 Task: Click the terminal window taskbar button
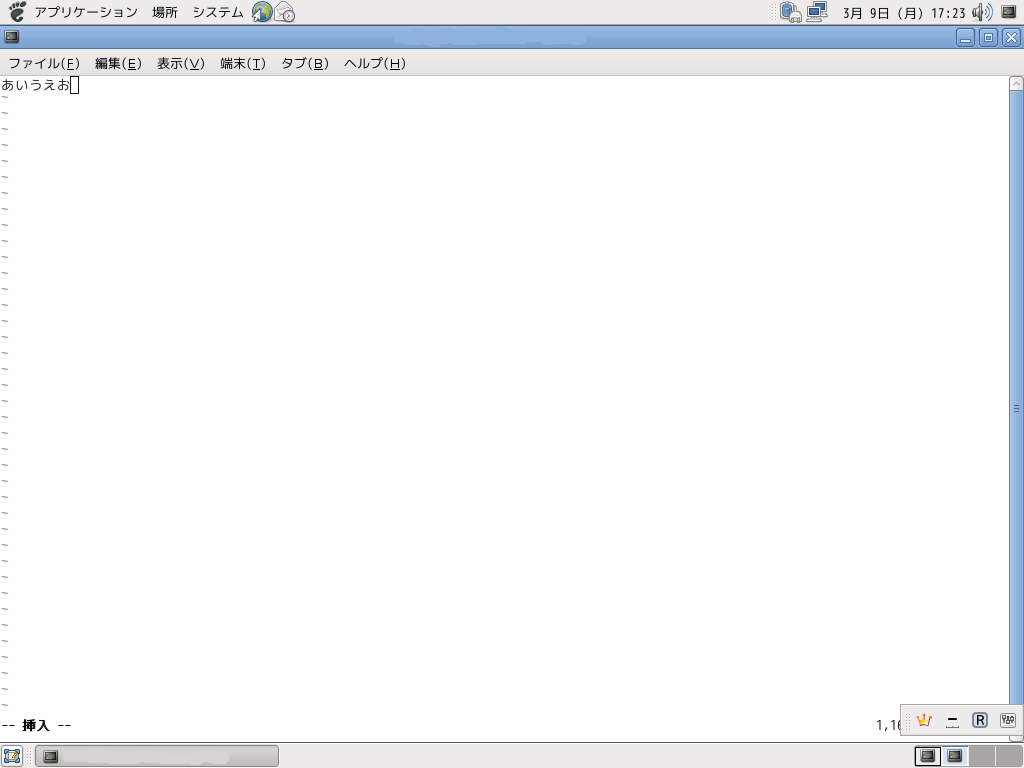click(x=157, y=756)
